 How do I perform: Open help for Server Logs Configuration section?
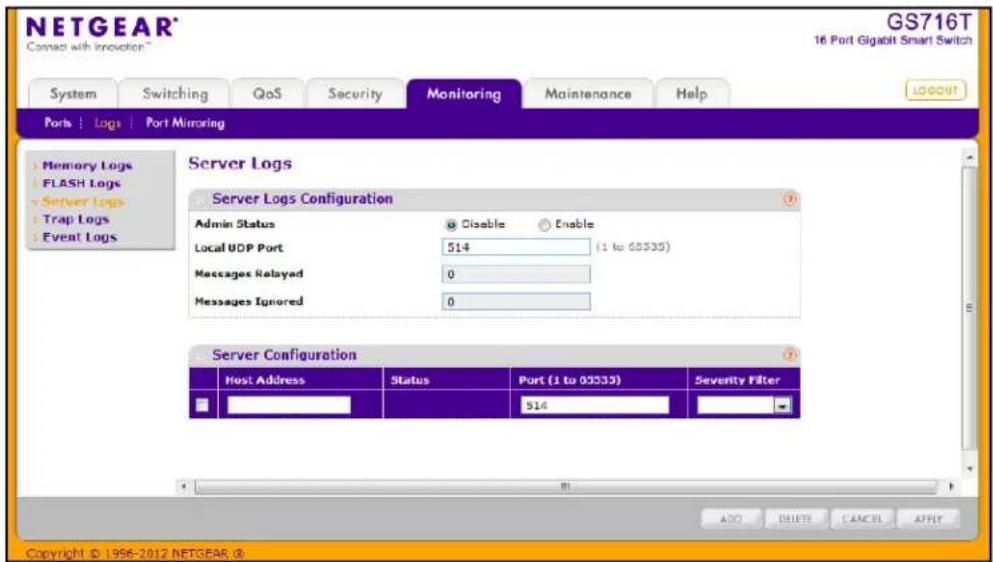point(789,199)
